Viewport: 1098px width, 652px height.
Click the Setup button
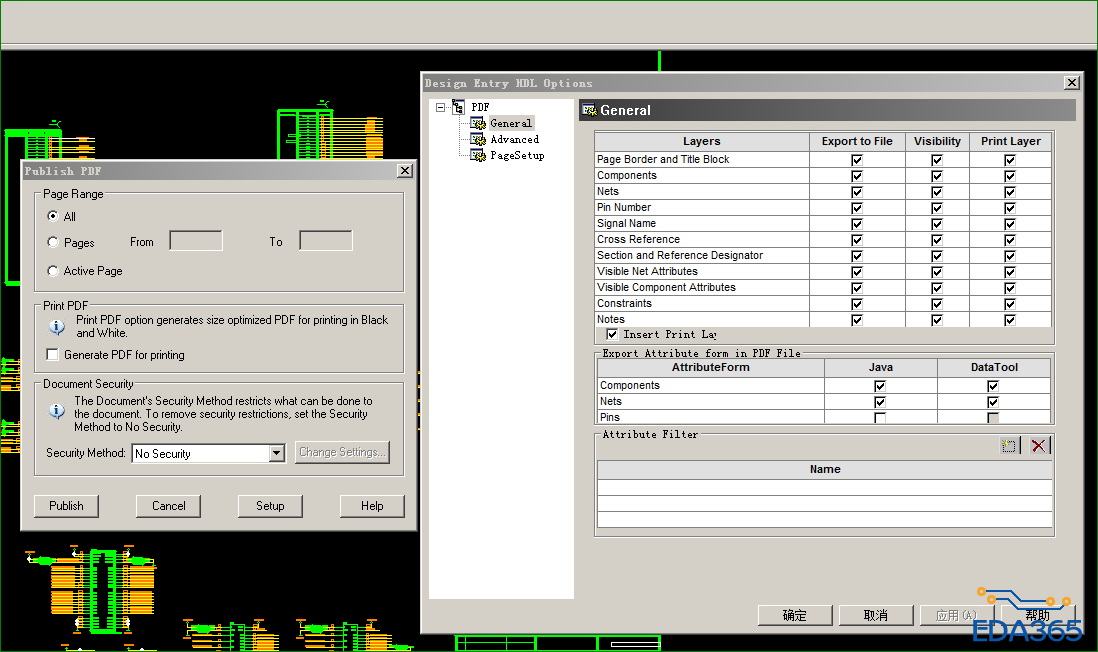tap(270, 506)
